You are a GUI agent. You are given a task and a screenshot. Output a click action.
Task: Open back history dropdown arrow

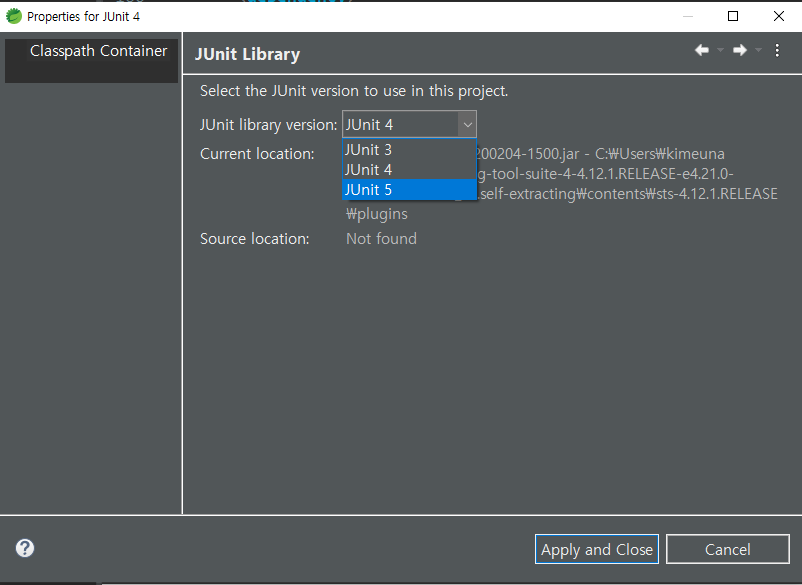(x=720, y=50)
